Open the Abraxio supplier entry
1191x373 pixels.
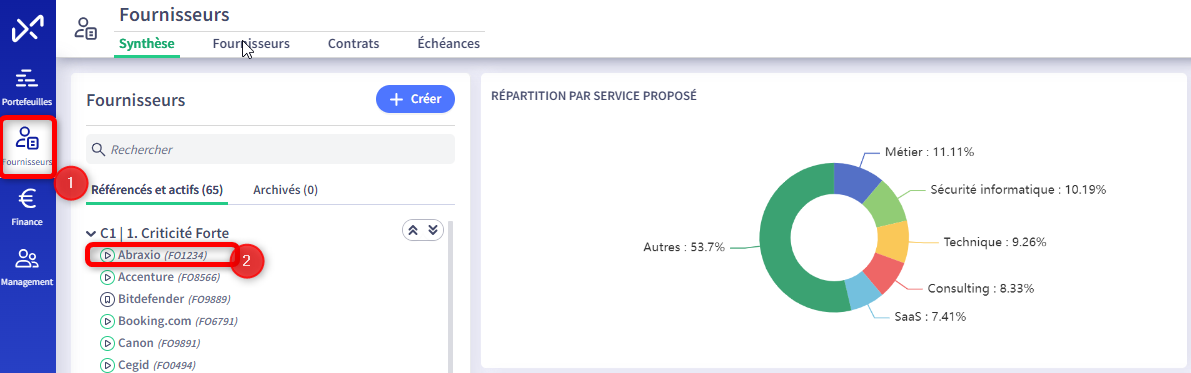coord(162,255)
